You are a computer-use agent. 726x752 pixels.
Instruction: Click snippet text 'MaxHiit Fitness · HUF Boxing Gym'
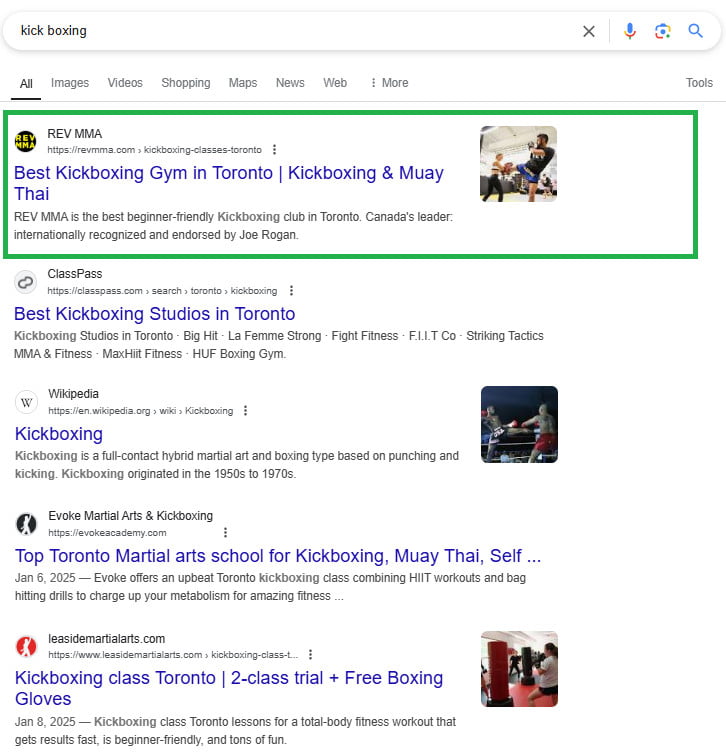pyautogui.click(x=194, y=354)
